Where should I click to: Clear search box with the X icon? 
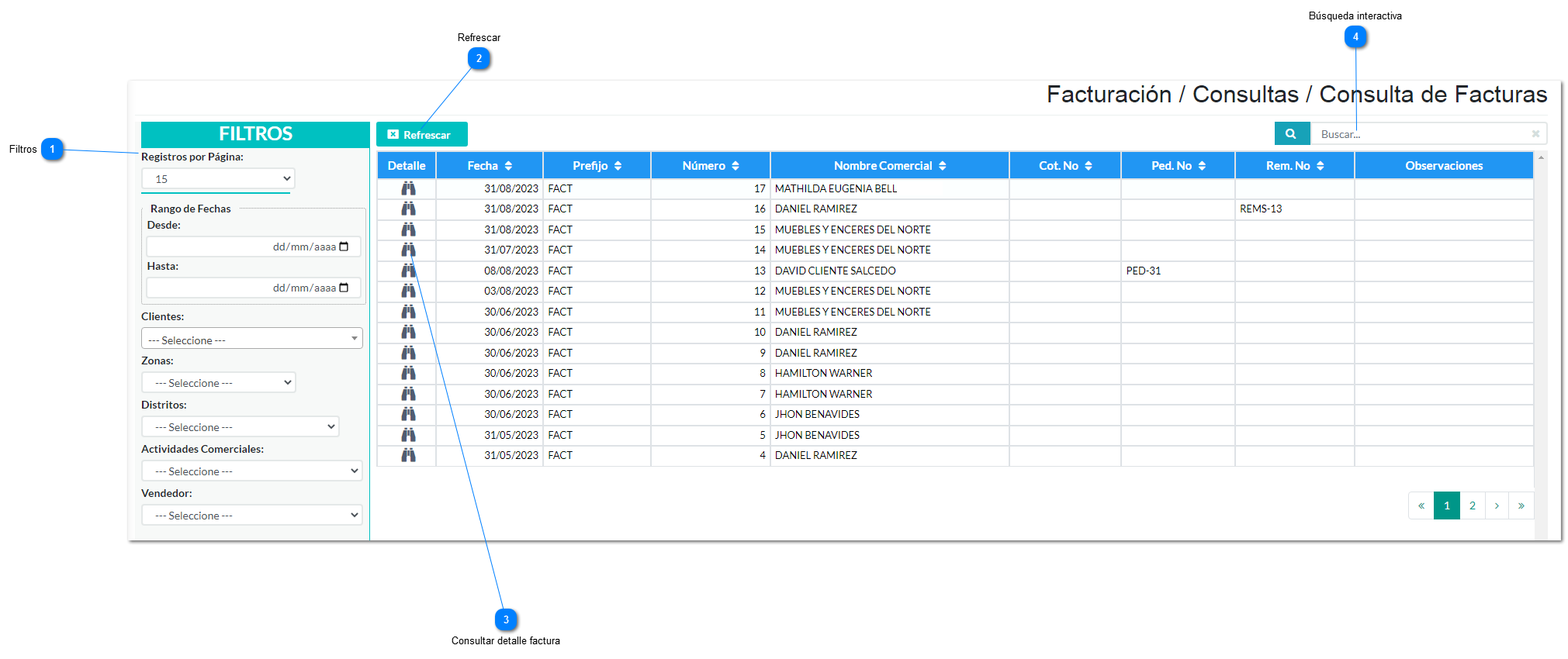1535,134
